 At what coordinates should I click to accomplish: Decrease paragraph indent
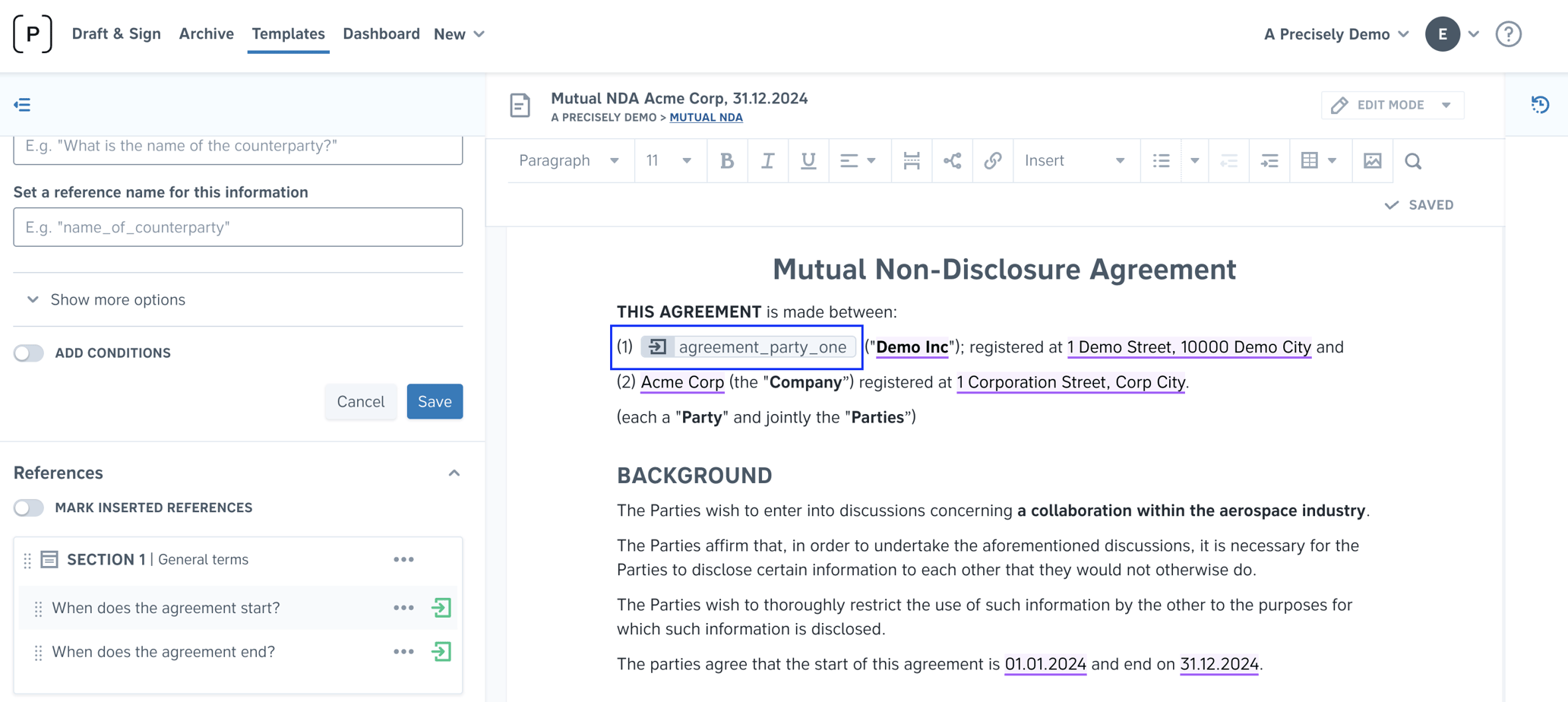point(1228,161)
